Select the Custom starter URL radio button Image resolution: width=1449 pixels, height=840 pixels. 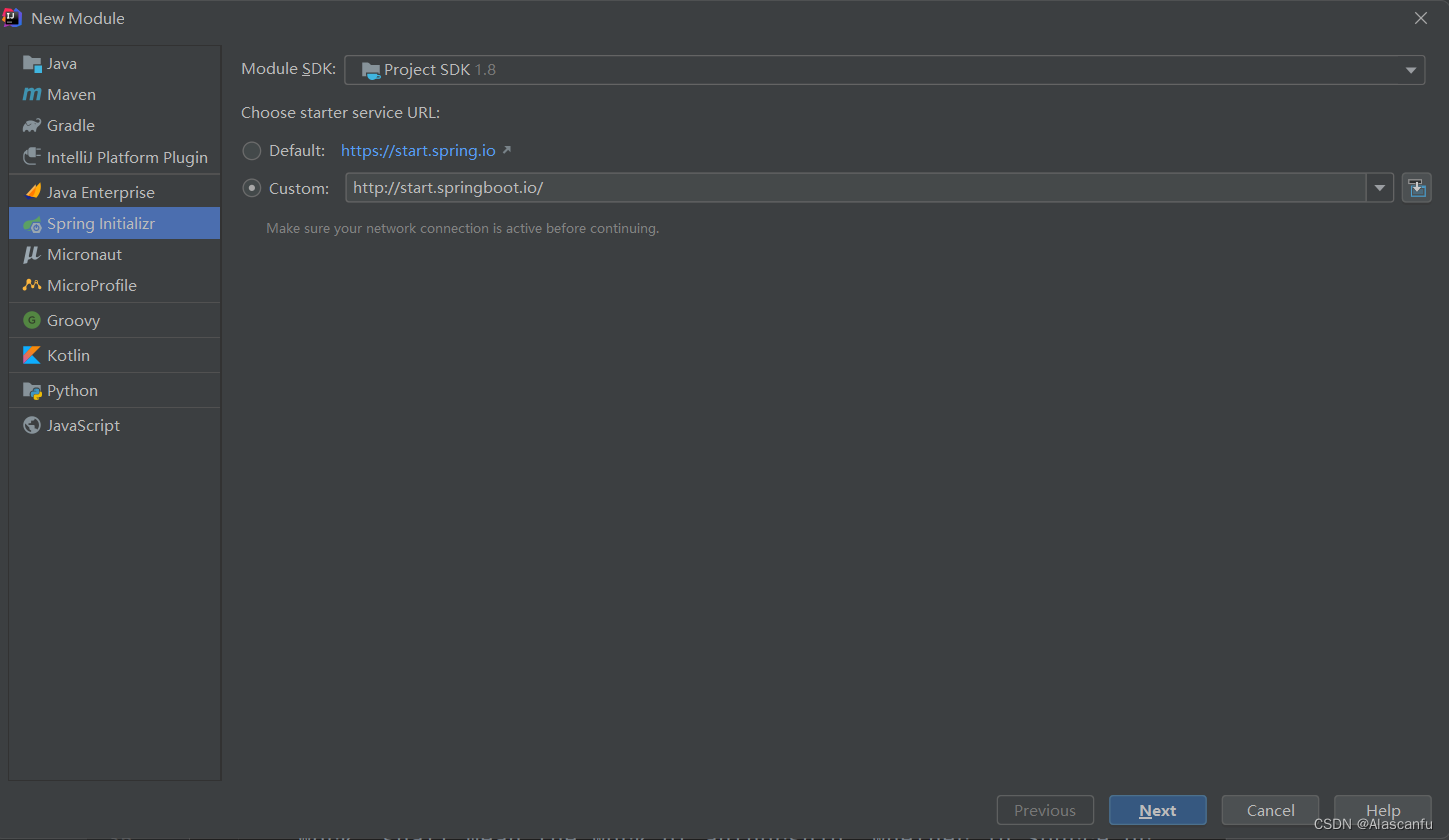click(x=252, y=188)
